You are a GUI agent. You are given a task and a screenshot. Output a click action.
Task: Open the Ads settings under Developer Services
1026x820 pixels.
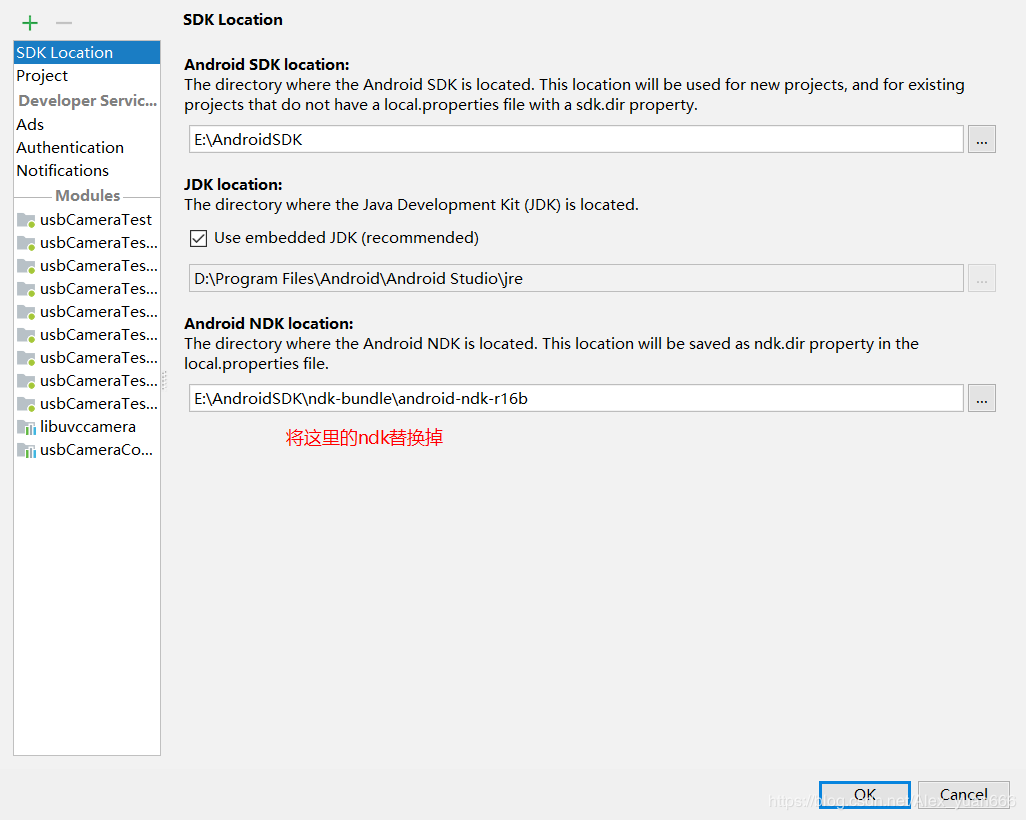[x=29, y=124]
